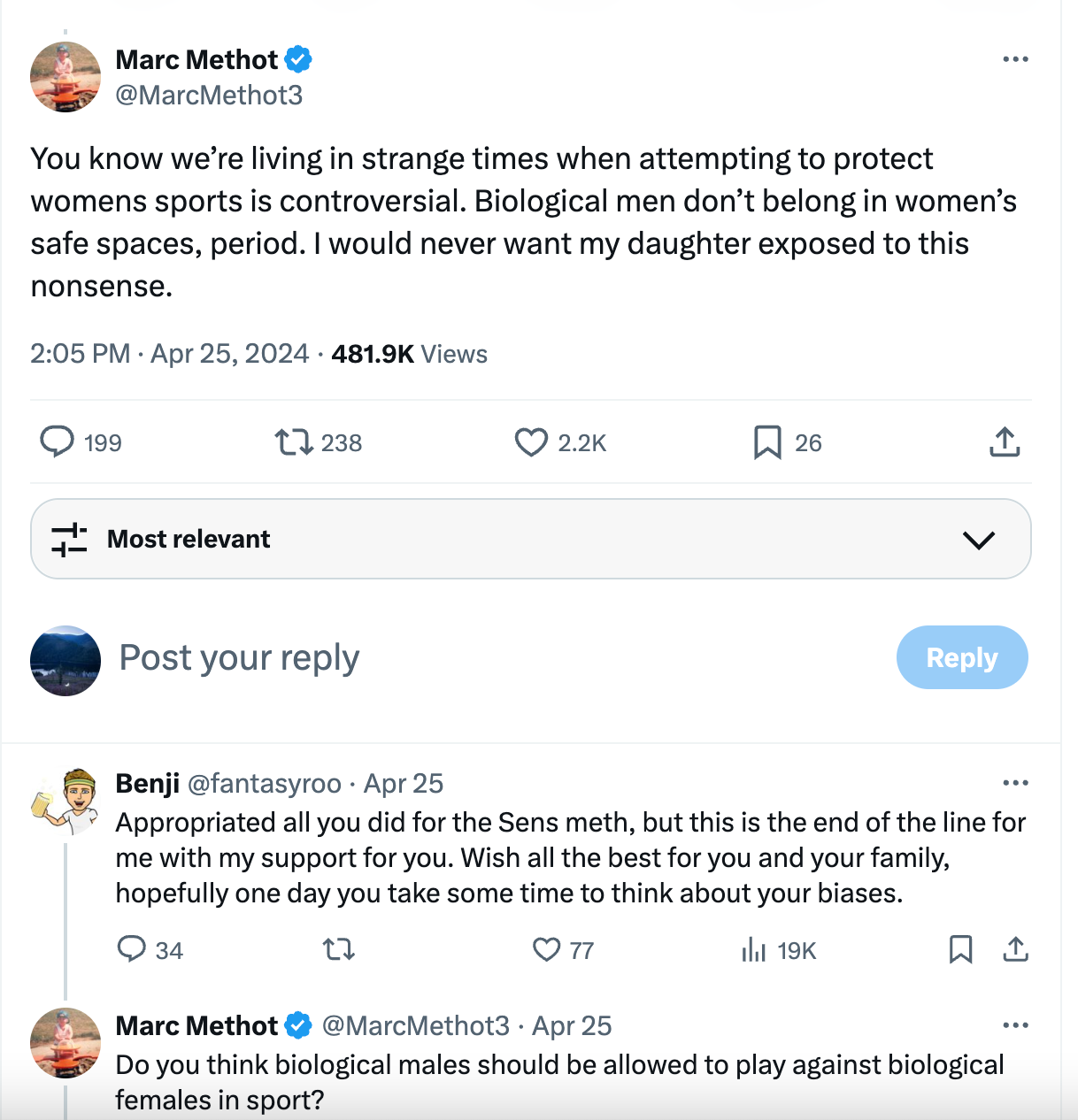Open the @fantasyroo profile link
Viewport: 1078px width, 1120px height.
coord(264,784)
